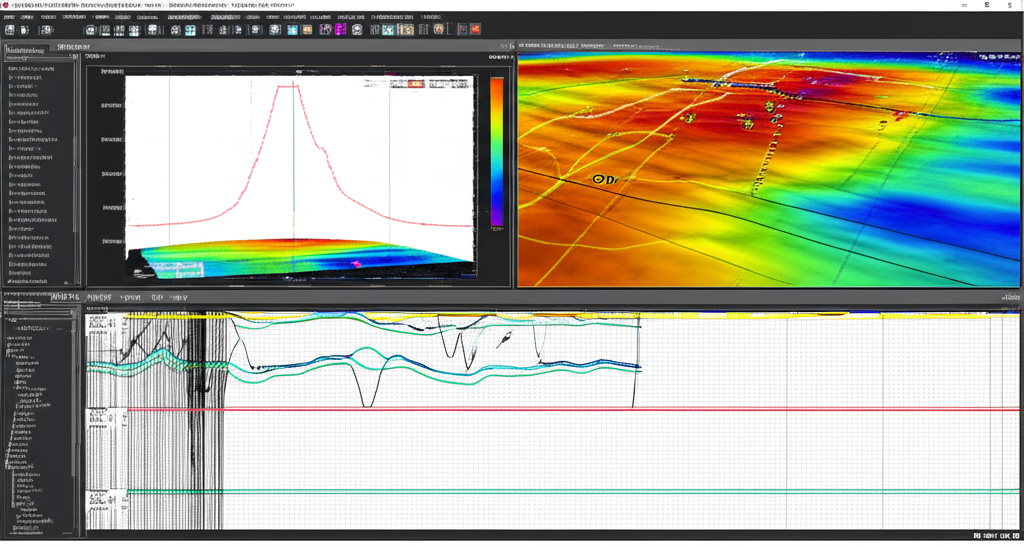Click the red horizontal line in the log plot
Screen dimensions: 1024x547
coord(600,410)
